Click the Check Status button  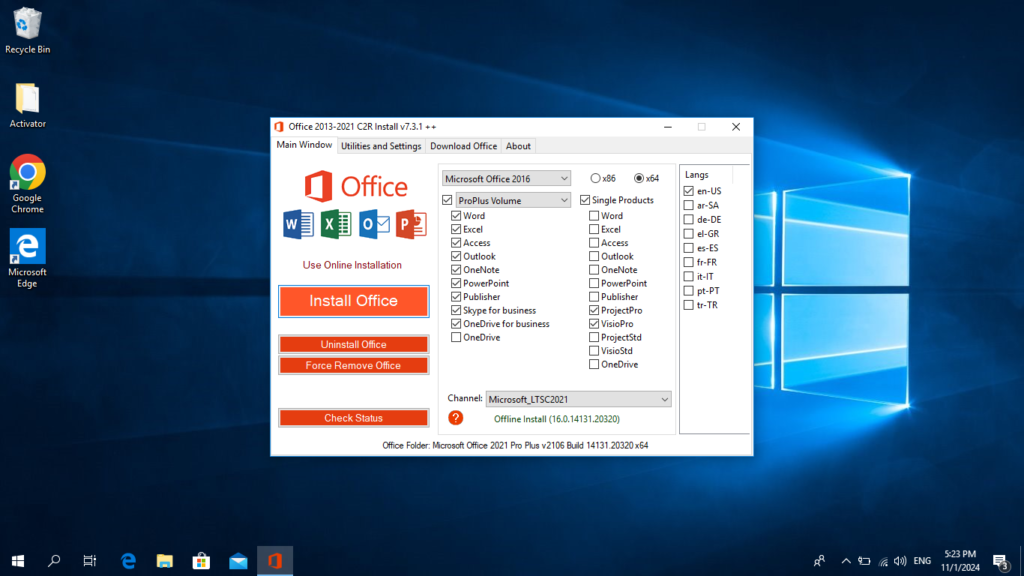(x=353, y=418)
